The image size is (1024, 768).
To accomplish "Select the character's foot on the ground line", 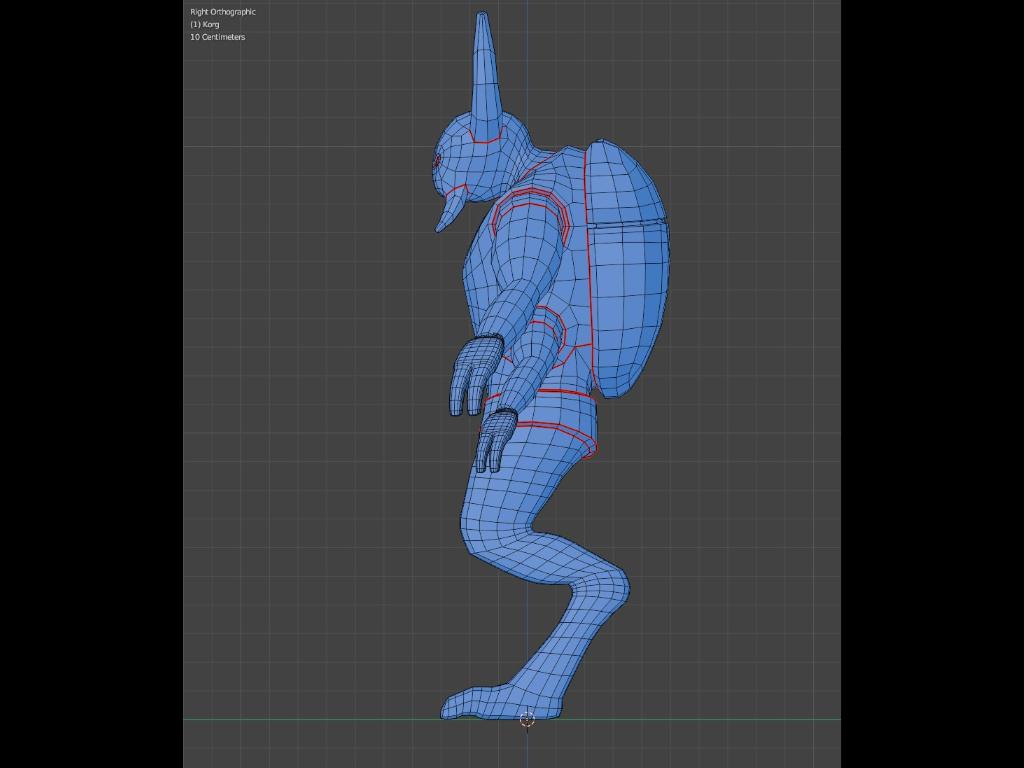I will pyautogui.click(x=502, y=703).
